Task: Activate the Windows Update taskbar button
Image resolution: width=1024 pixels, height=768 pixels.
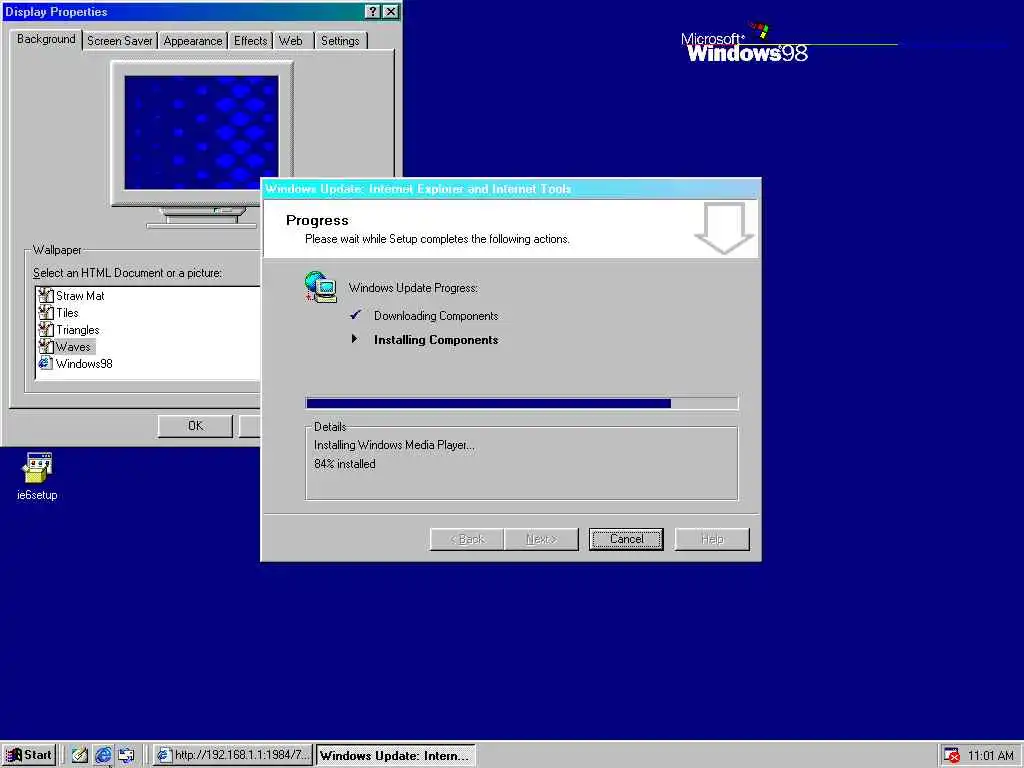Action: 396,756
